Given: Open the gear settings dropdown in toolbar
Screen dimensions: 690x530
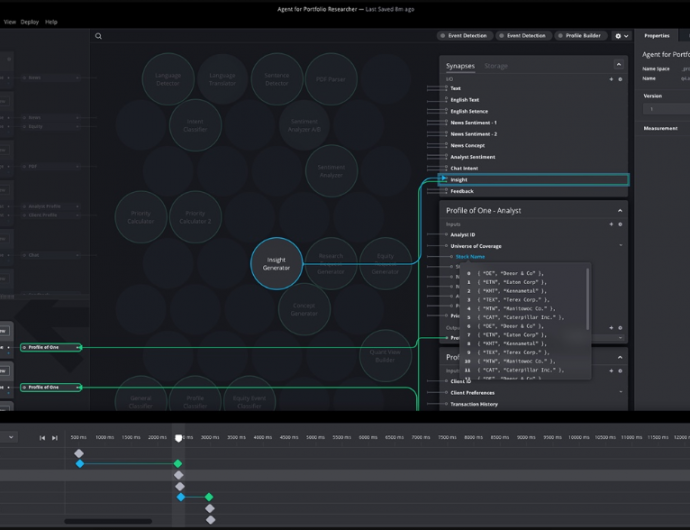Looking at the screenshot, I should coord(620,36).
